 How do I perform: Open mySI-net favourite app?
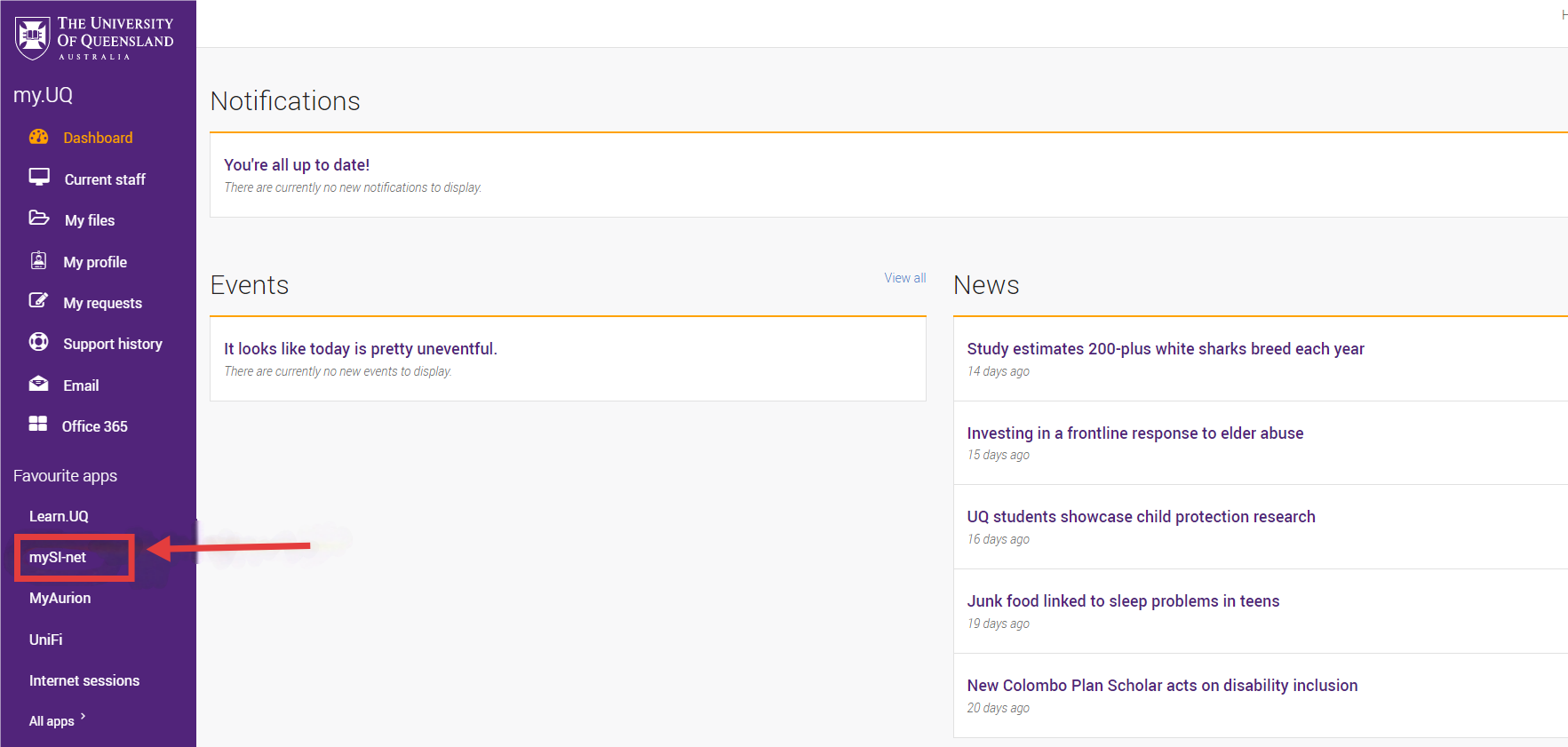click(x=58, y=557)
